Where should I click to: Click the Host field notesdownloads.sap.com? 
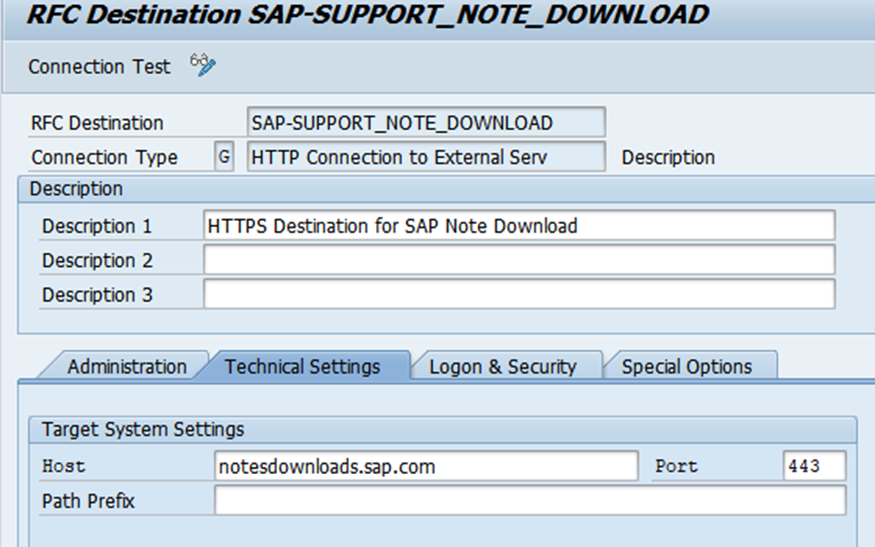click(x=426, y=466)
